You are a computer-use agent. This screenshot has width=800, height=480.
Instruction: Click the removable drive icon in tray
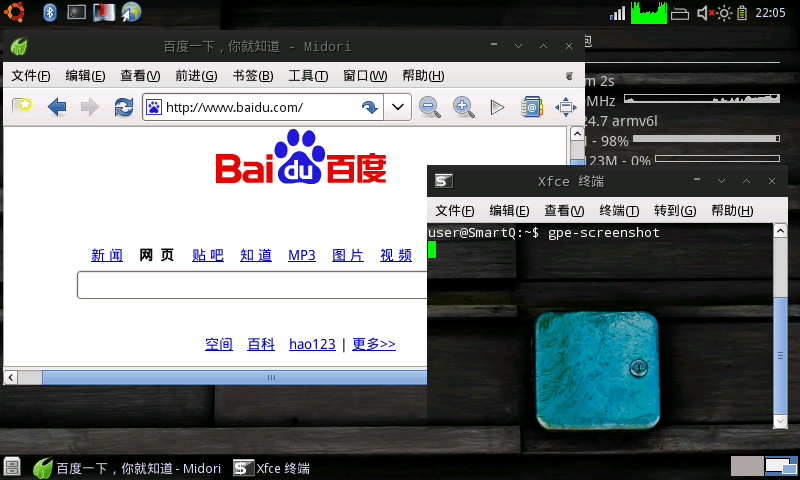[x=680, y=14]
